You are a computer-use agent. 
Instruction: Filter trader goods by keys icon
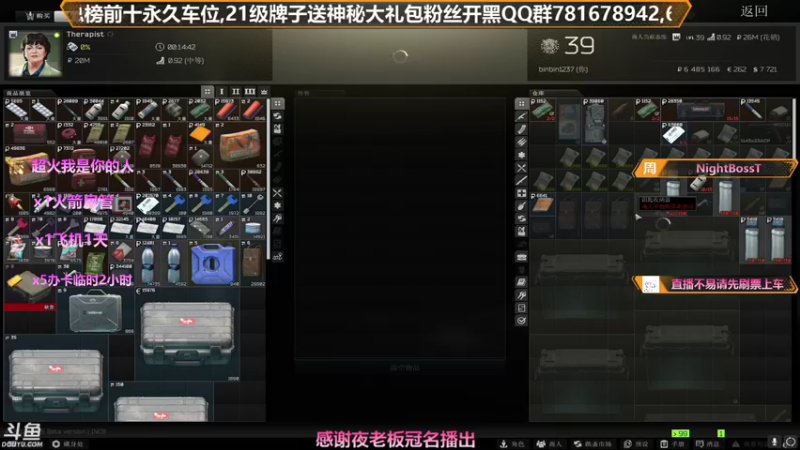click(278, 218)
